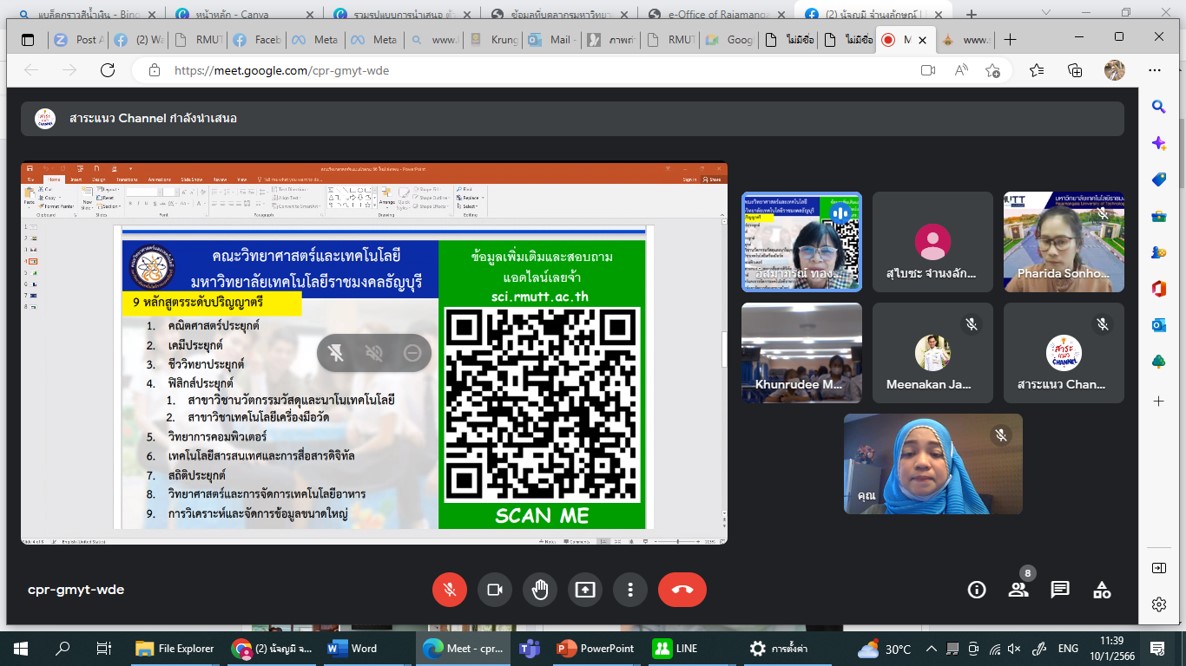The image size is (1186, 666).
Task: Open the Discover sparkle icon in Edge sidebar
Action: point(1159,143)
